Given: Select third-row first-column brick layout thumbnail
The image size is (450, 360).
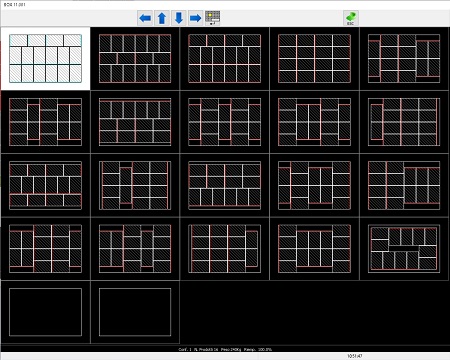Looking at the screenshot, I should 45,185.
